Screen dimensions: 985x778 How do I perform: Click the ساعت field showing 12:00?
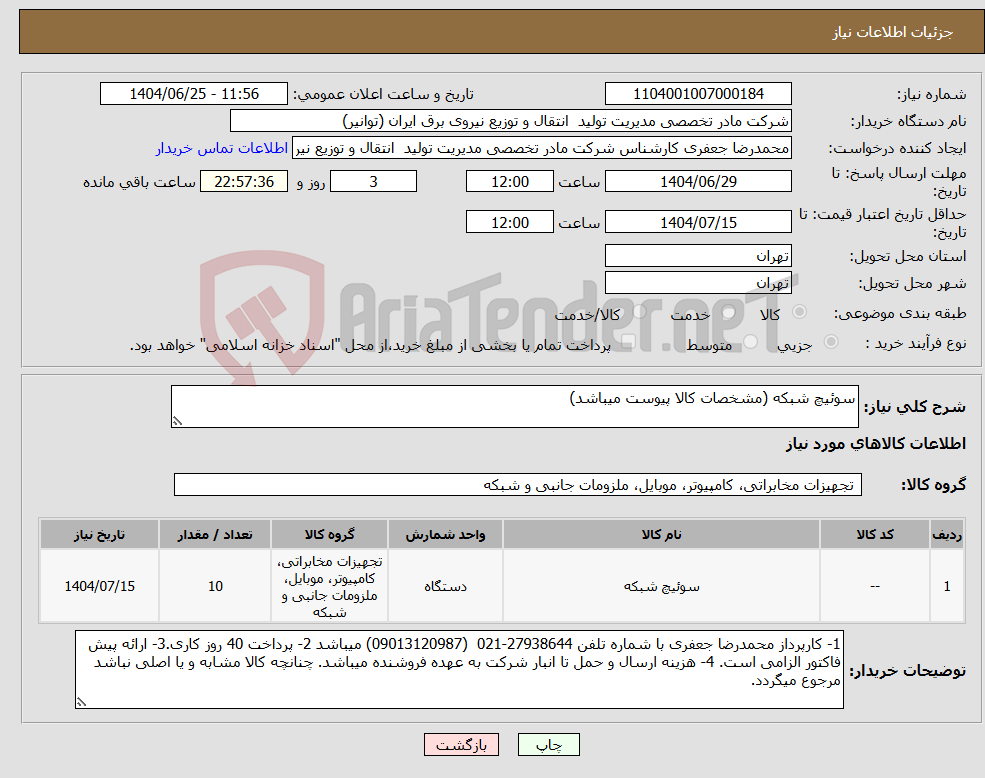point(510,181)
